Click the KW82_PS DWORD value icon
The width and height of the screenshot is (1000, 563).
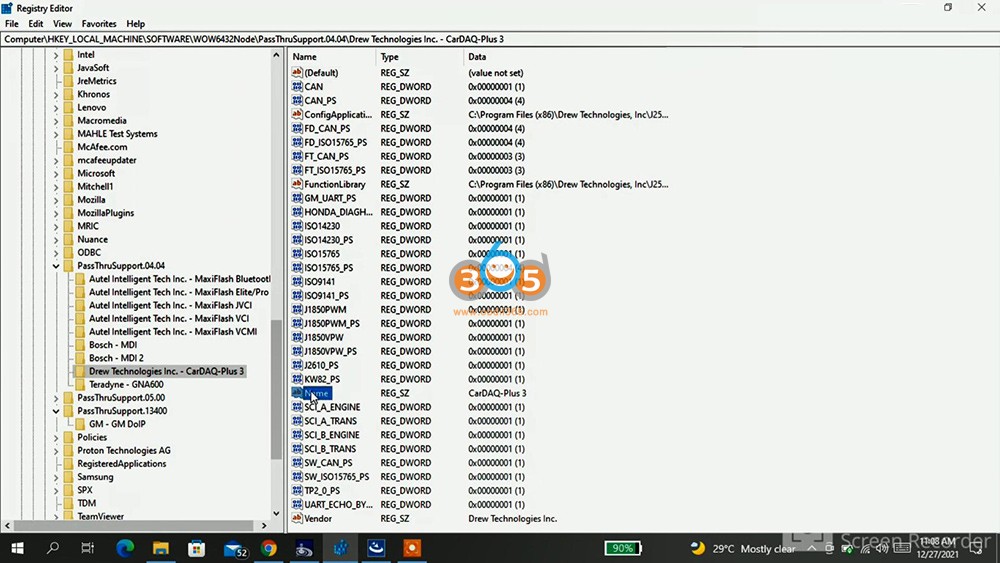(297, 379)
